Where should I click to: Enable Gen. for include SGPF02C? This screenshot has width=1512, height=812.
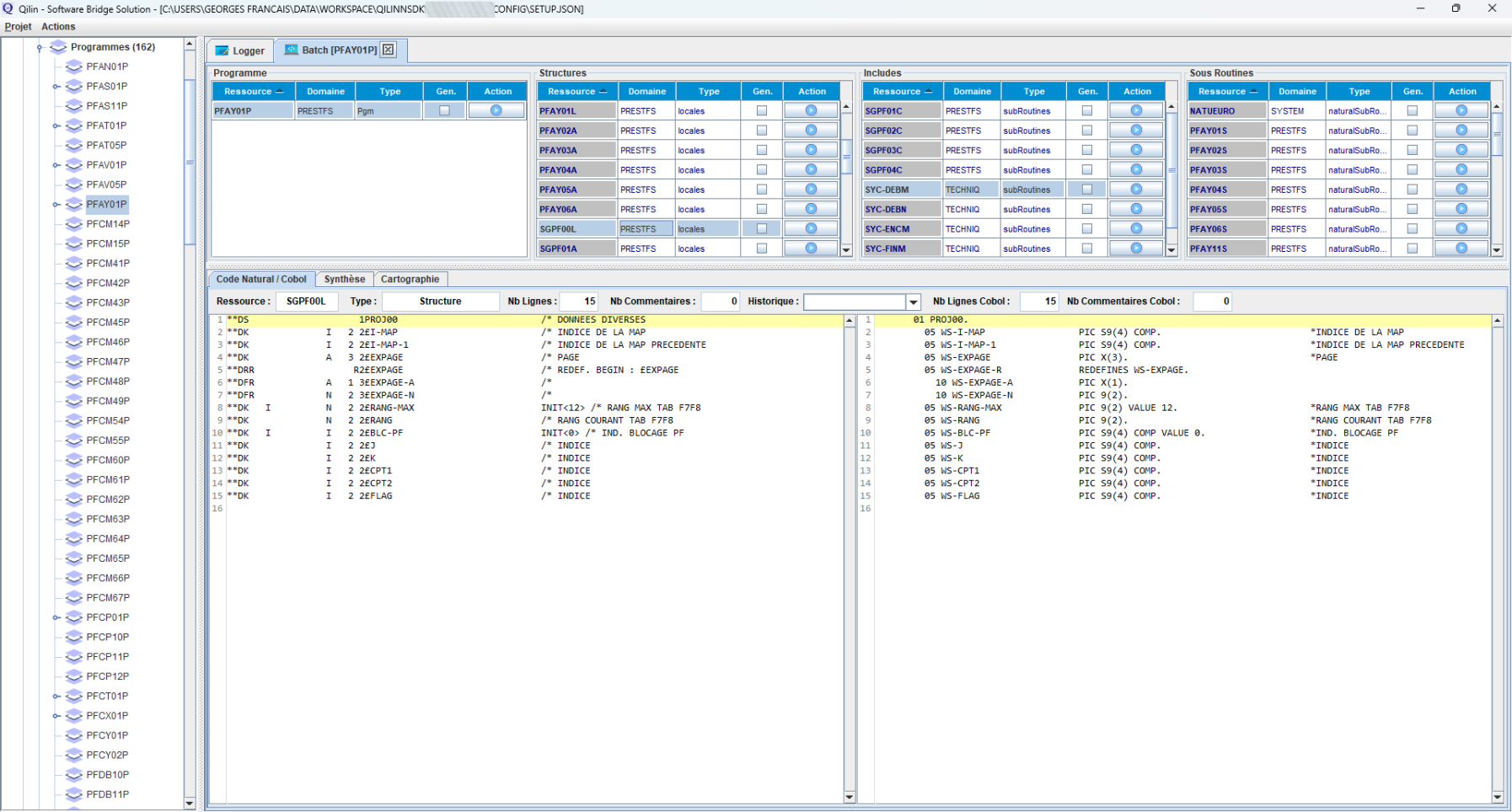1087,130
